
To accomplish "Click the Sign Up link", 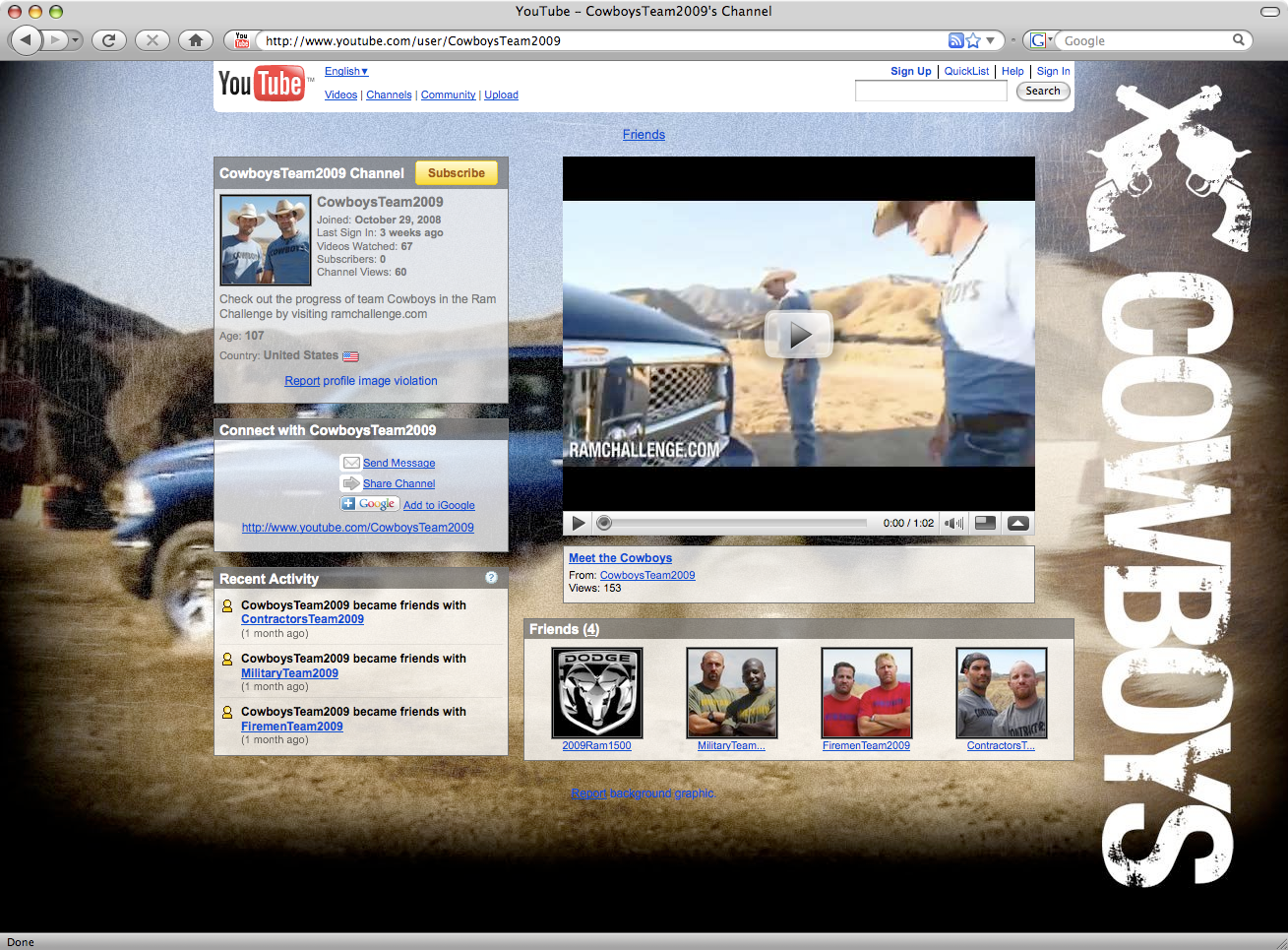I will (910, 71).
